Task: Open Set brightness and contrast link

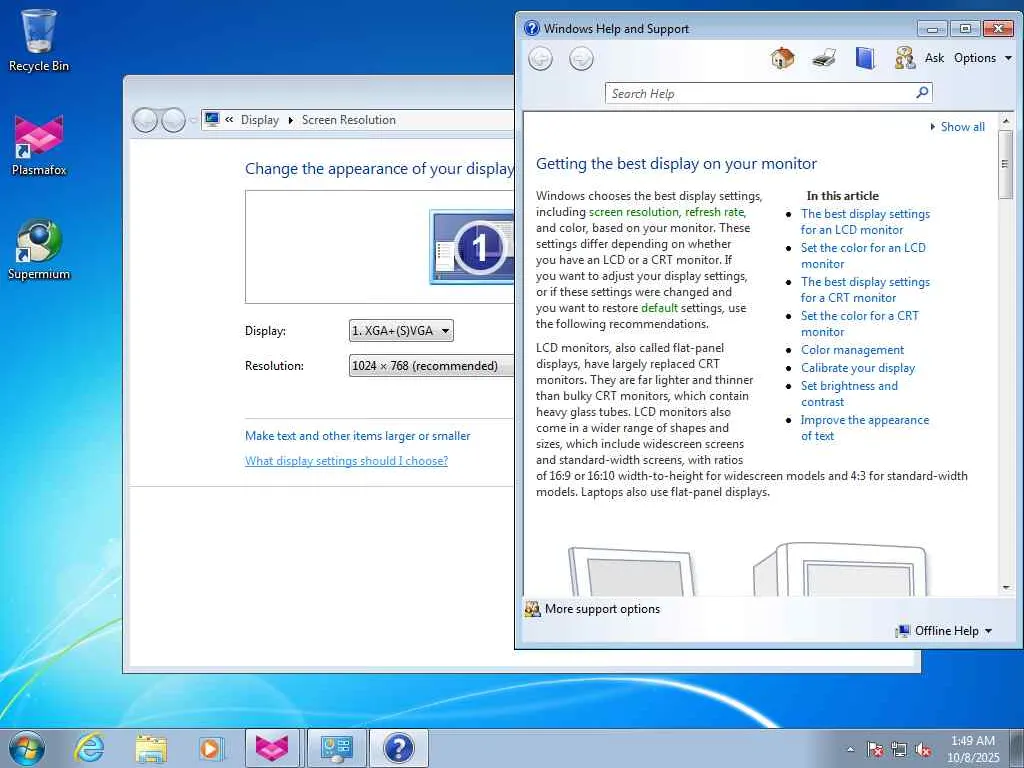Action: click(850, 394)
